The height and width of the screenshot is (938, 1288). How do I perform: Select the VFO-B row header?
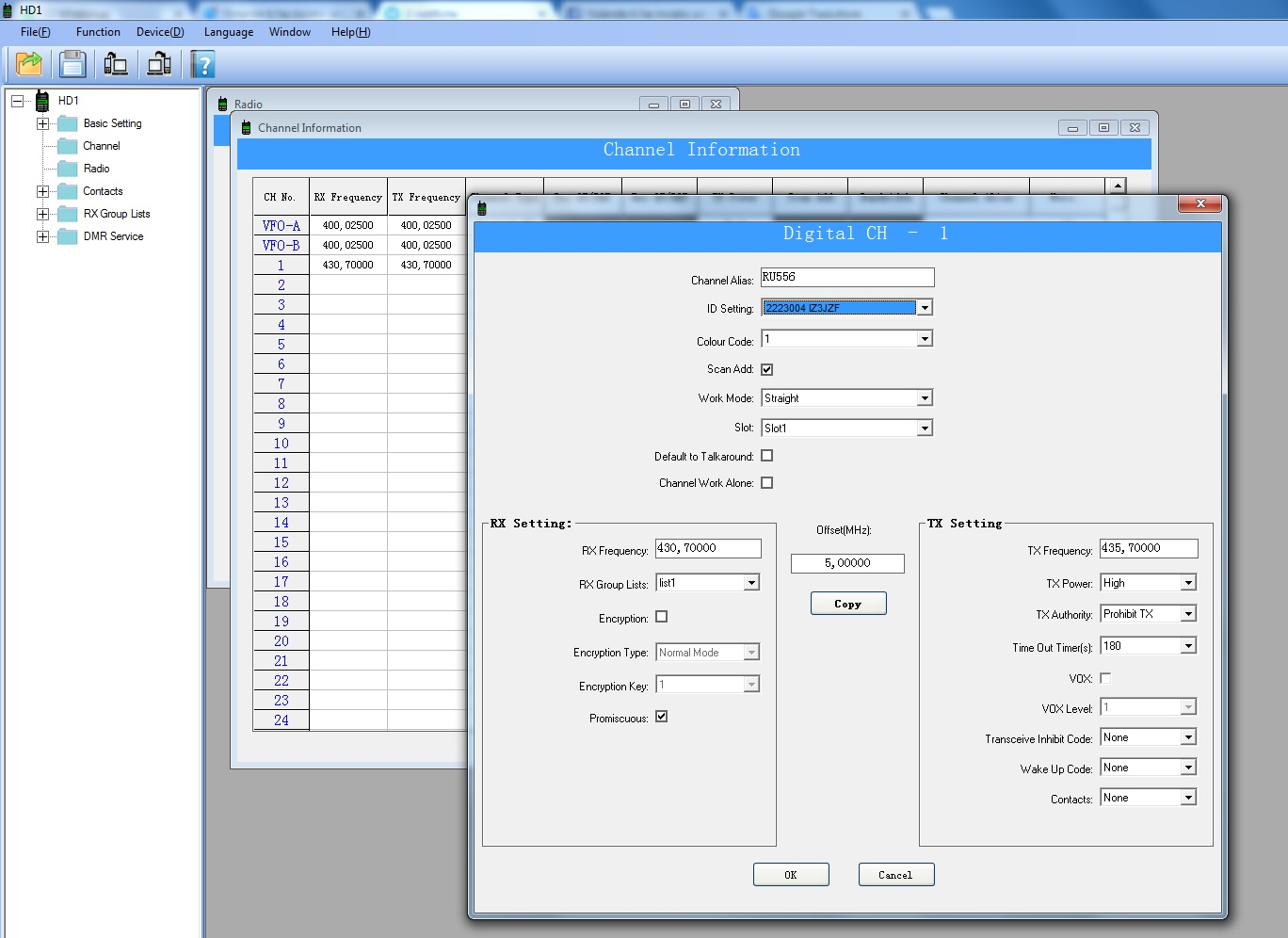point(282,246)
